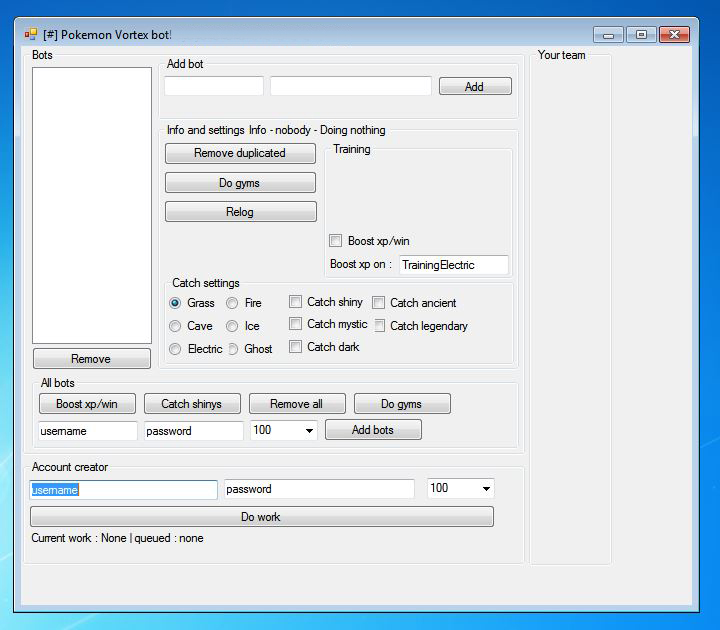720x630 pixels.
Task: Choose the Ice radio button
Action: point(232,326)
